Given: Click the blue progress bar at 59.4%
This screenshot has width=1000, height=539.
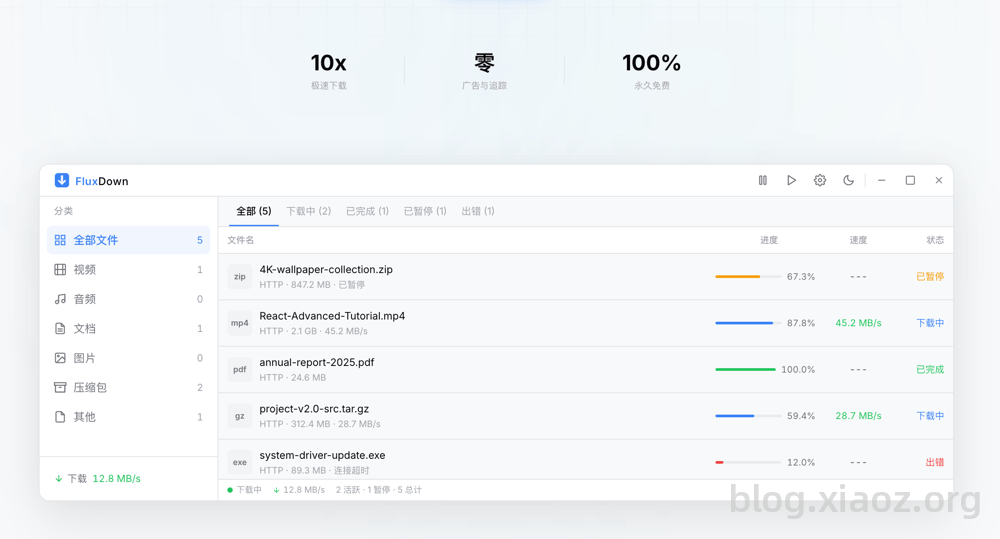Looking at the screenshot, I should pyautogui.click(x=747, y=416).
